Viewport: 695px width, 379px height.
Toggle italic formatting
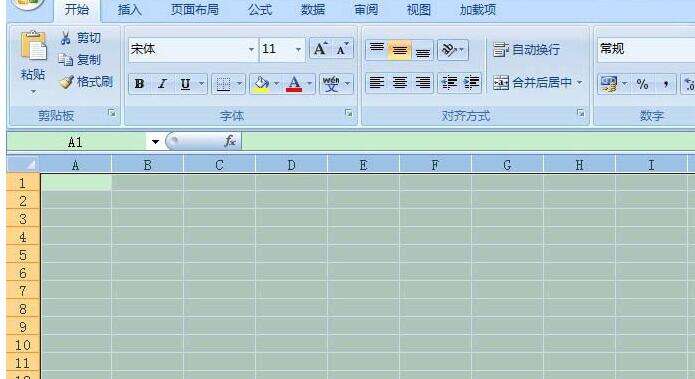(162, 84)
